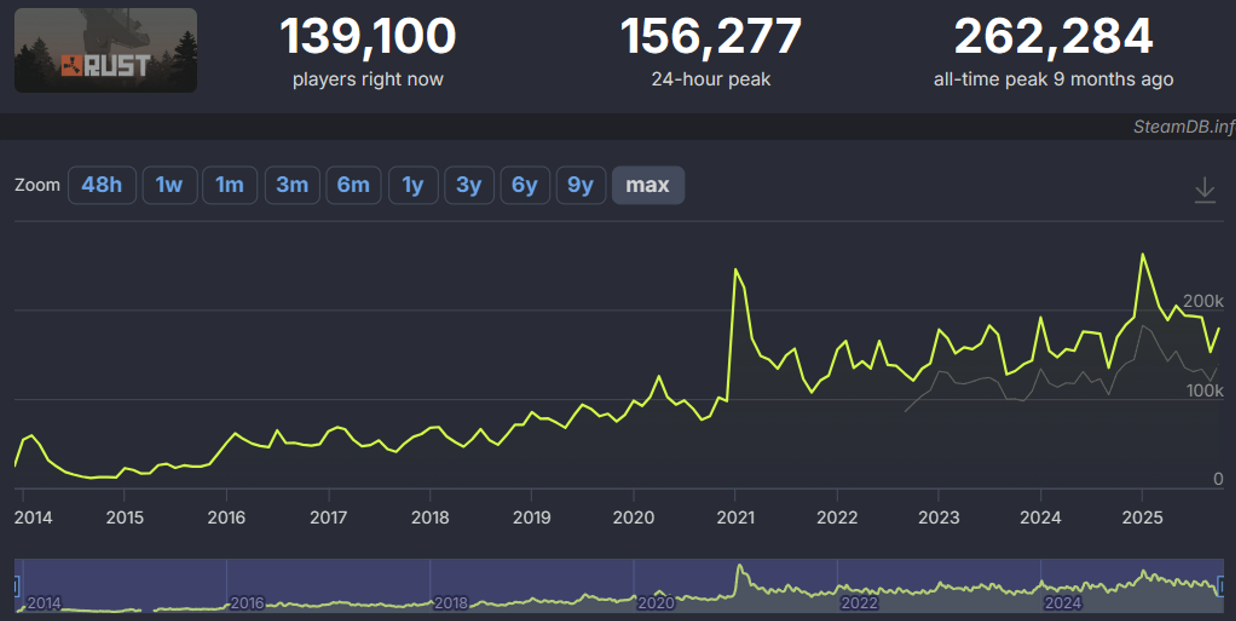1236x621 pixels.
Task: Click the Rust game logo thumbnail
Action: [x=106, y=50]
